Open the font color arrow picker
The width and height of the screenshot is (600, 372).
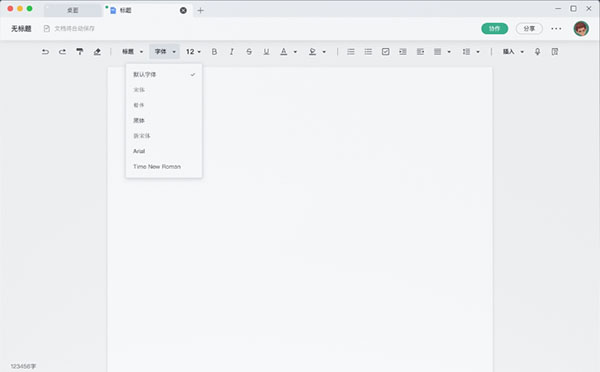click(295, 52)
